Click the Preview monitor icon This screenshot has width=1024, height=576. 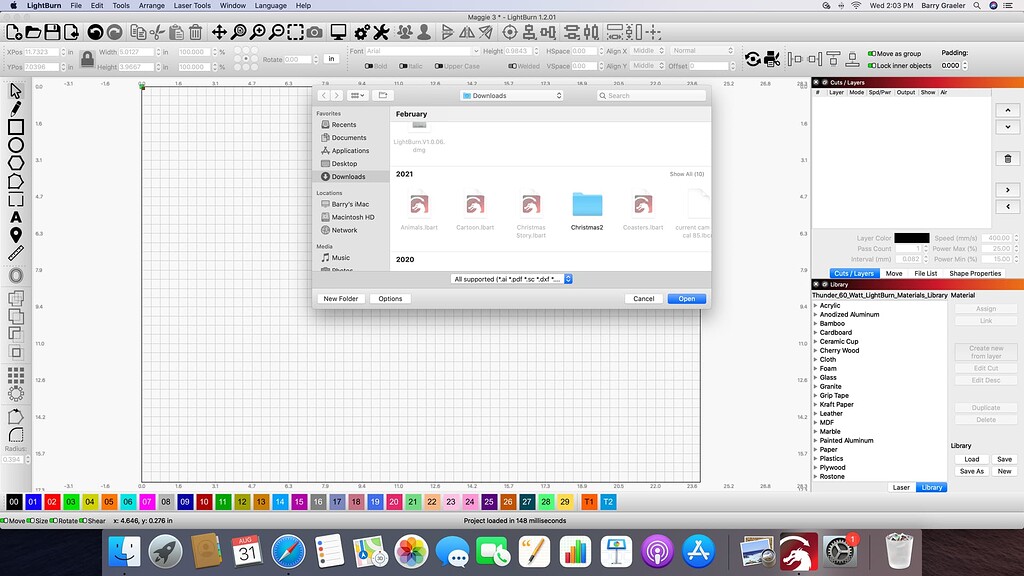(x=338, y=32)
